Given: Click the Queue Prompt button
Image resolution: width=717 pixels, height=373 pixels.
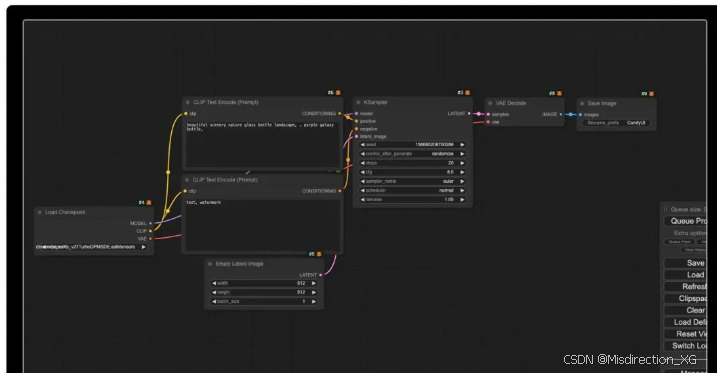Looking at the screenshot, I should [x=685, y=221].
